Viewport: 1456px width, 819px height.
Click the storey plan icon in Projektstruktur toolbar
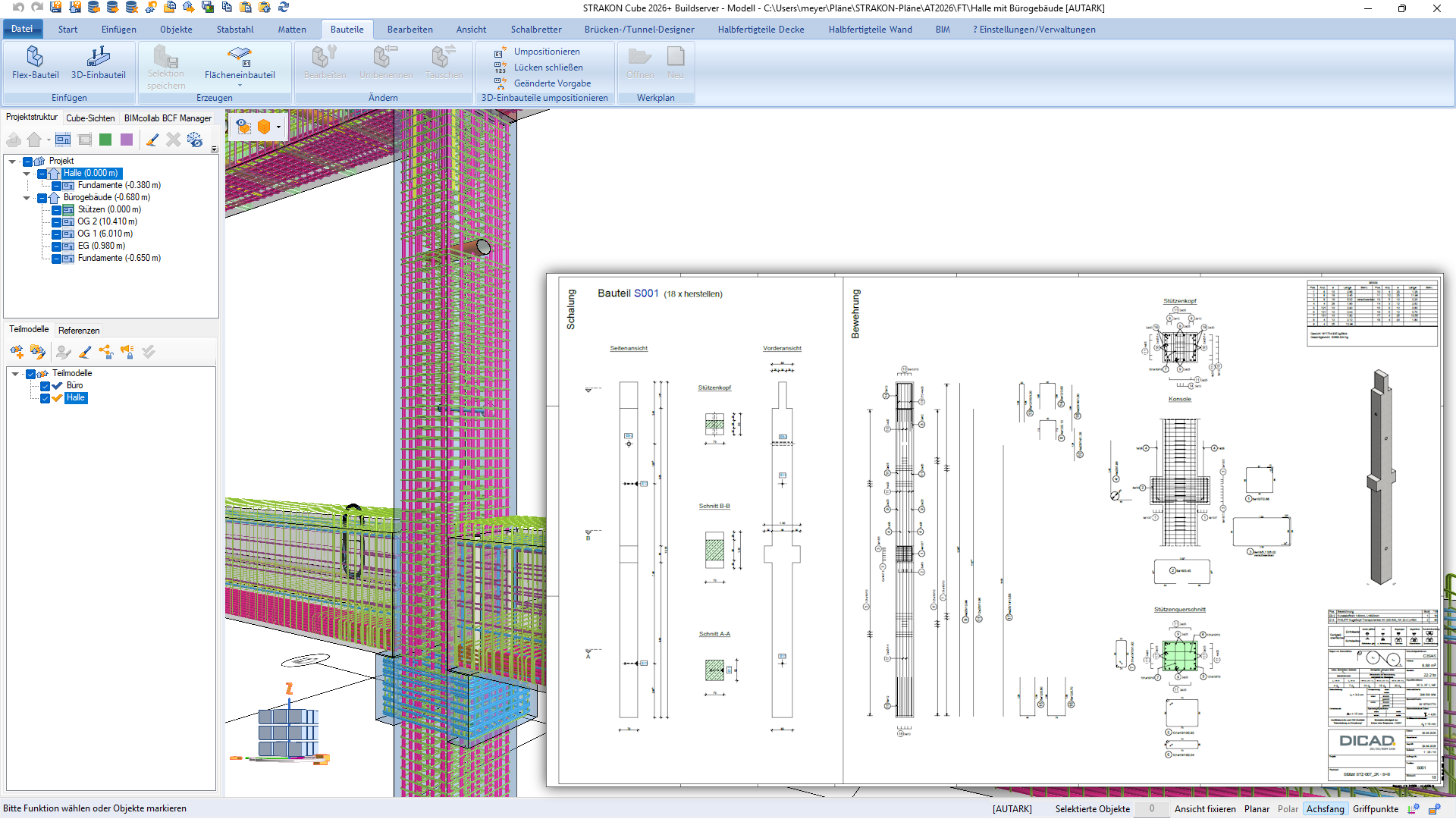pyautogui.click(x=63, y=140)
